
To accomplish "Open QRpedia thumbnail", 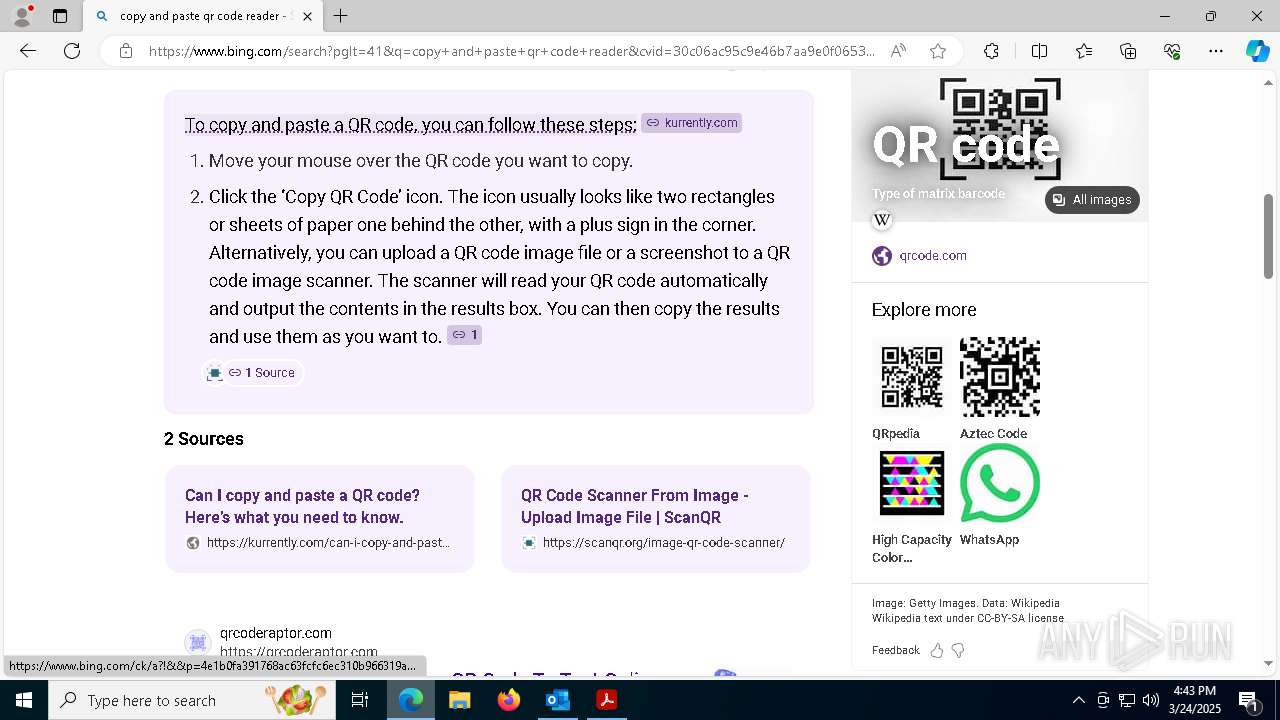I will tap(911, 377).
